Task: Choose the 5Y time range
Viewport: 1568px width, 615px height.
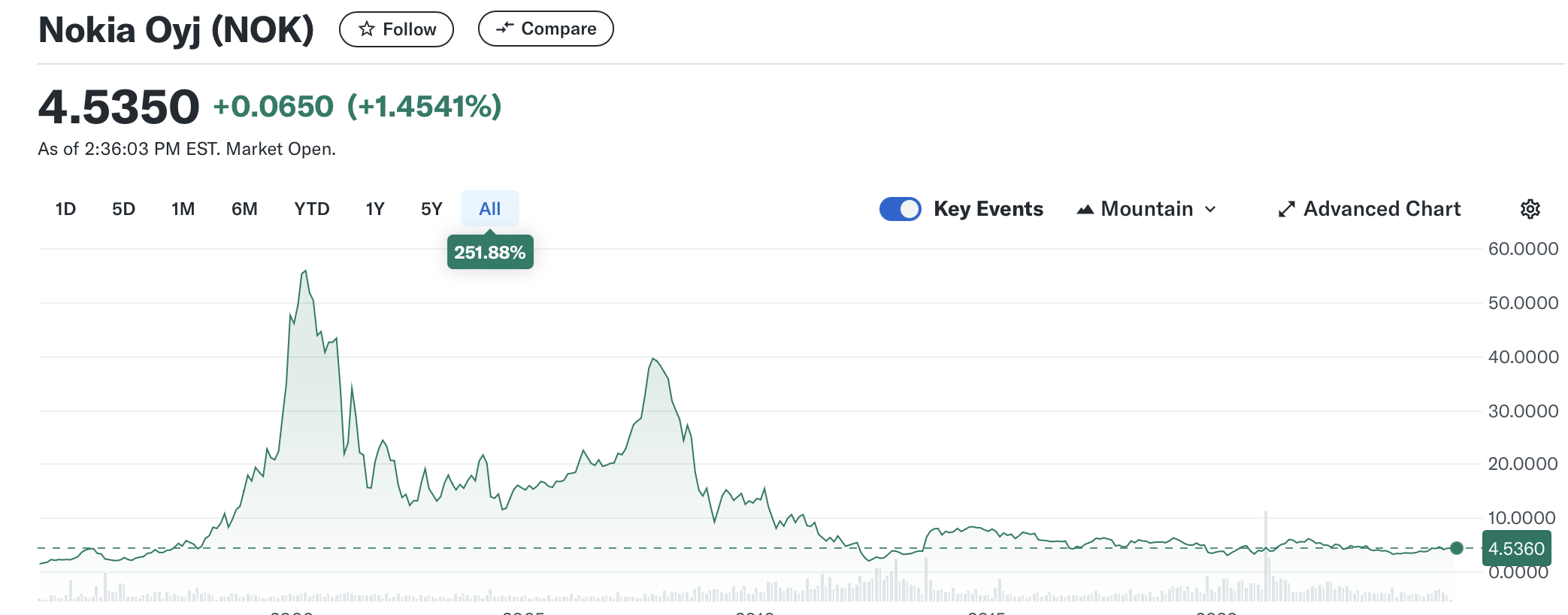Action: pos(431,209)
